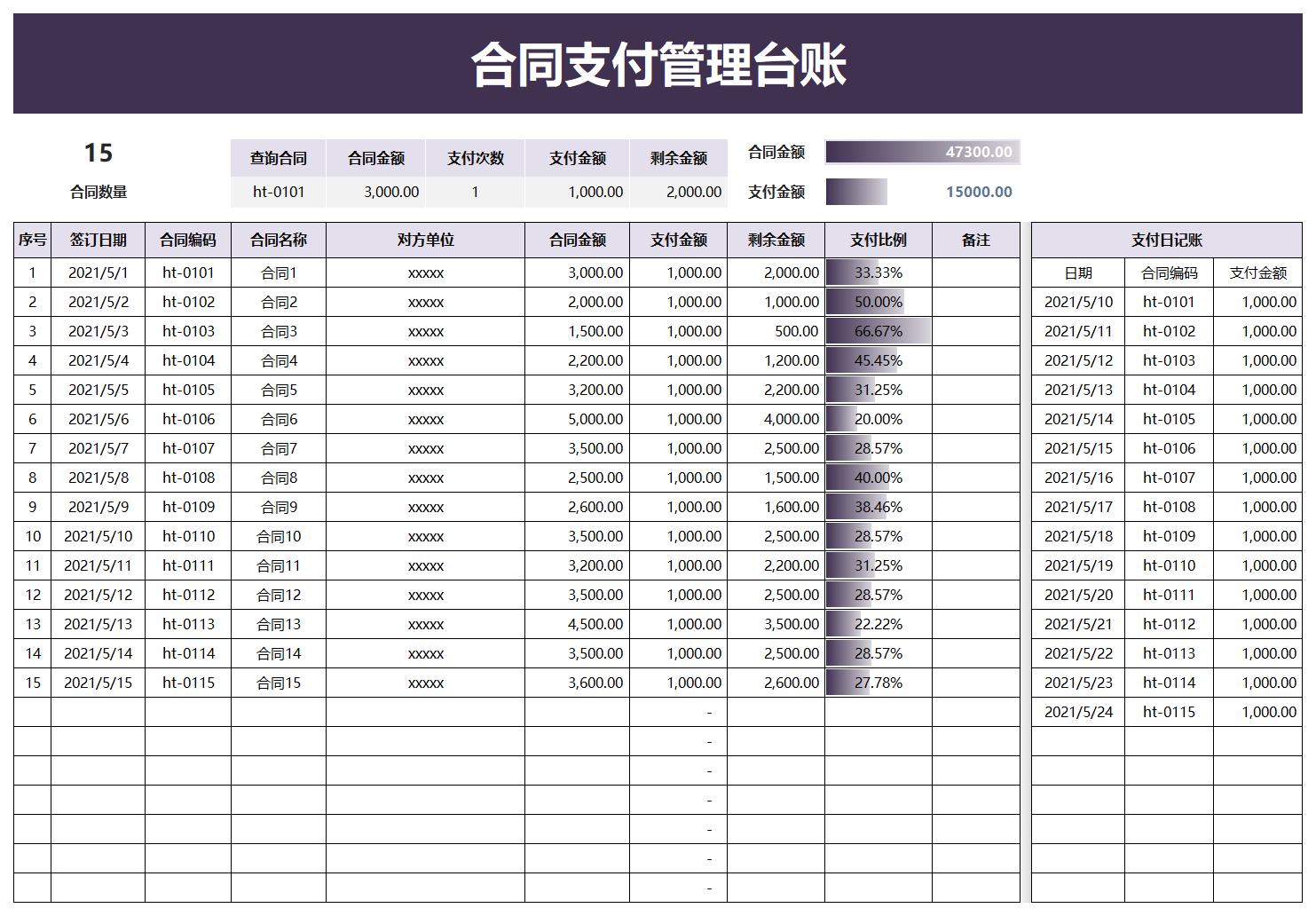Select sign date 2021/5/15
The width and height of the screenshot is (1316, 916).
click(99, 683)
